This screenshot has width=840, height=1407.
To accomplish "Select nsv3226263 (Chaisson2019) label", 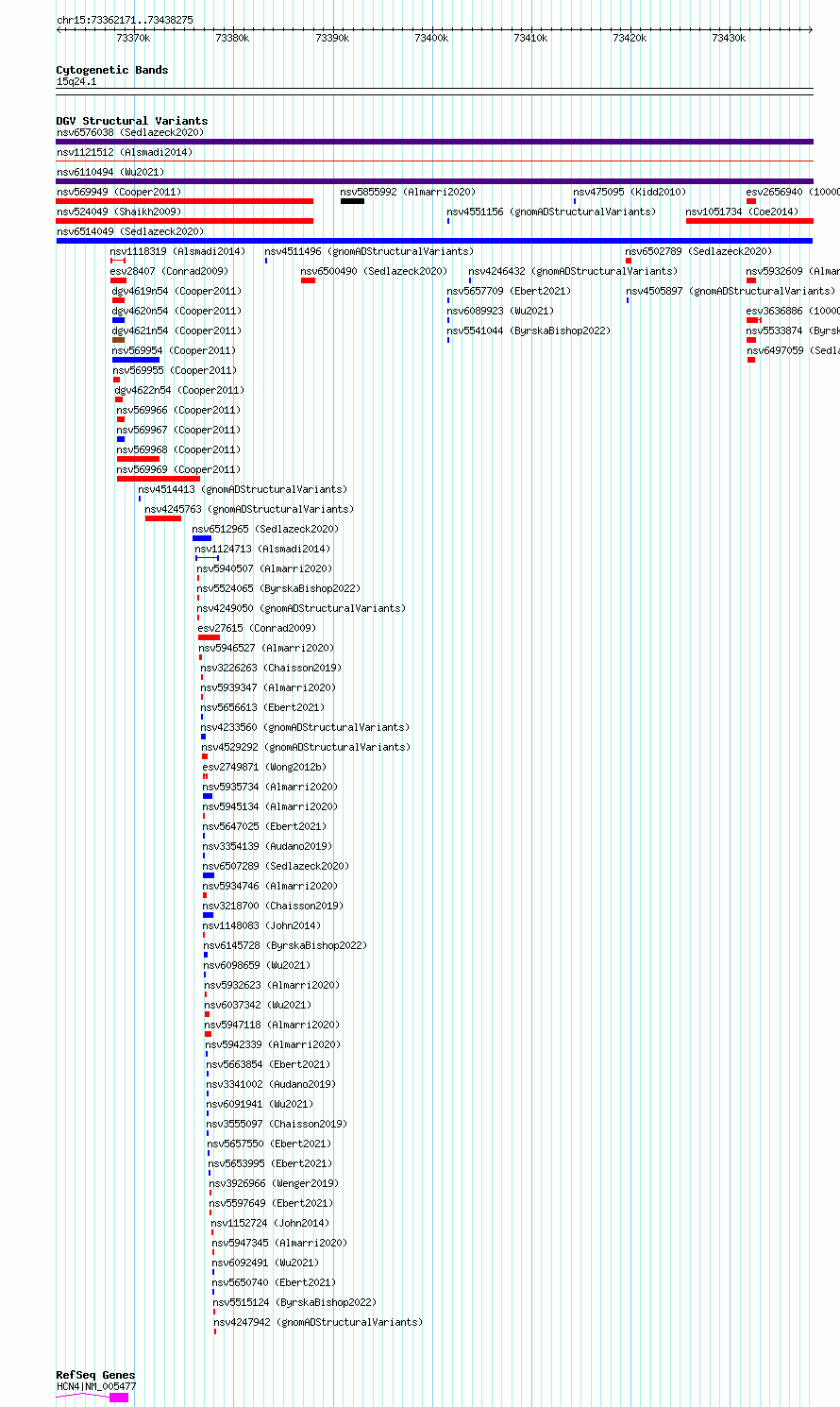I will click(x=272, y=668).
